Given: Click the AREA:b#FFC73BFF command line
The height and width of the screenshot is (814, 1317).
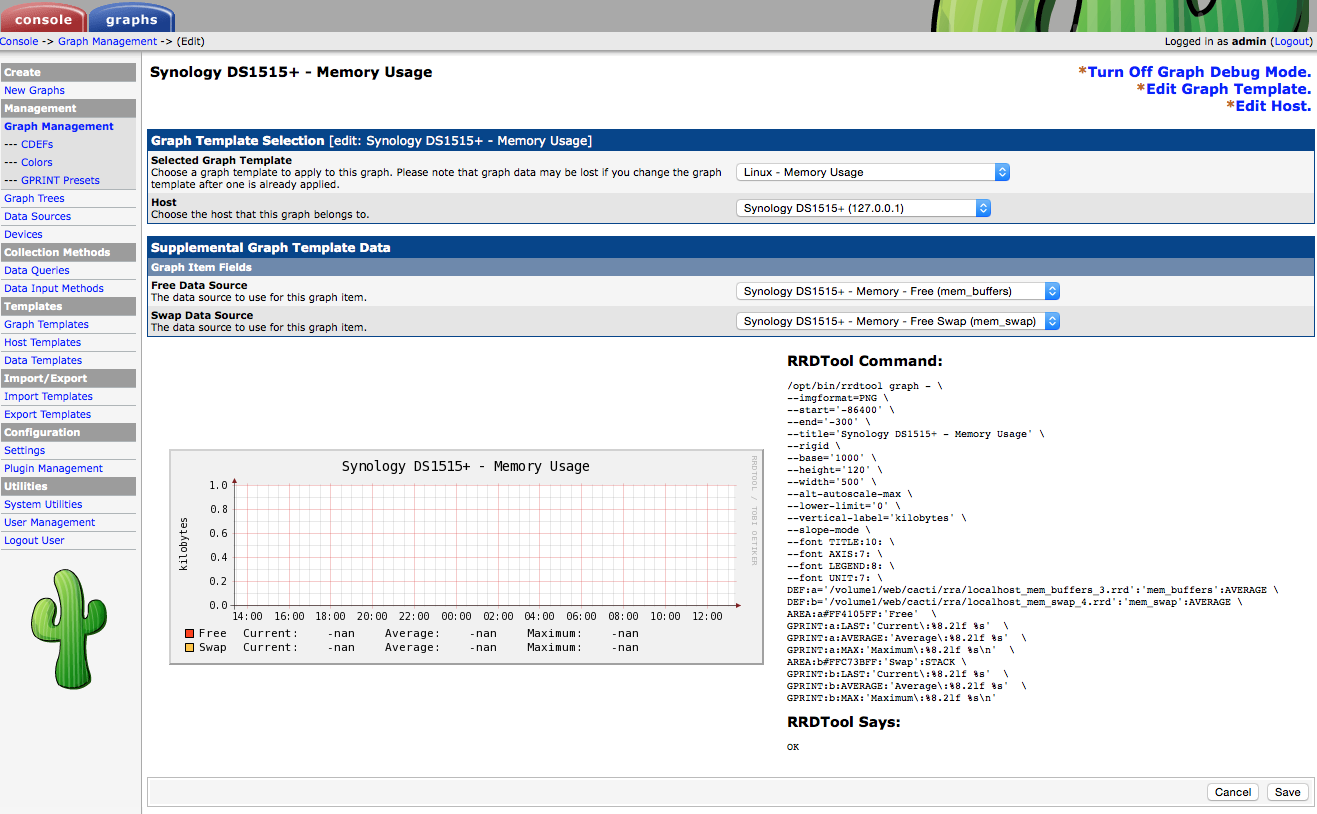Looking at the screenshot, I should click(876, 662).
